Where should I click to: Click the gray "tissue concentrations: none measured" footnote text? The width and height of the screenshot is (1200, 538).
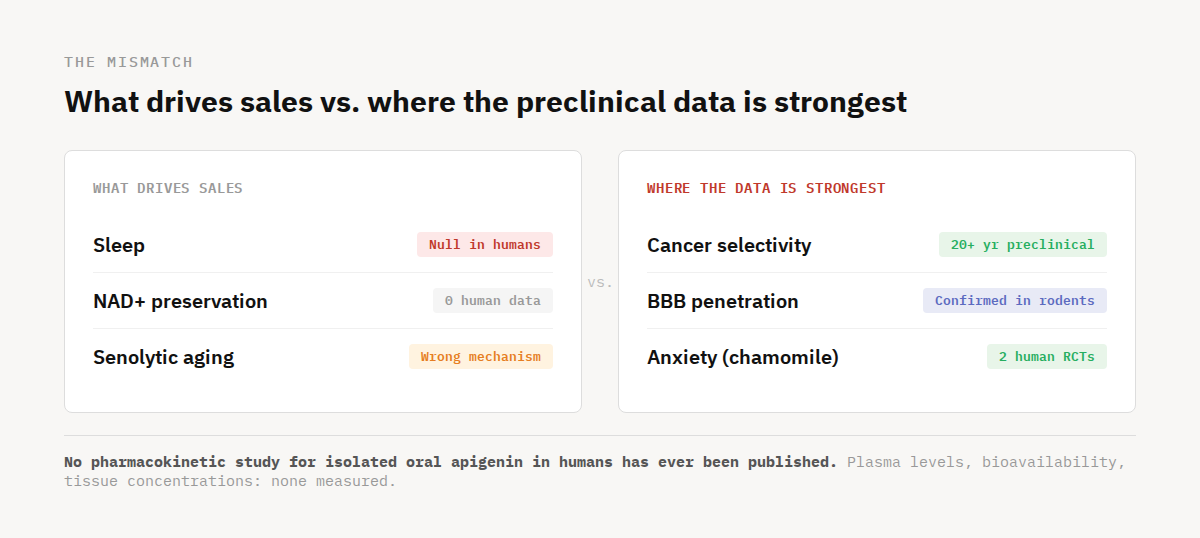pos(230,481)
